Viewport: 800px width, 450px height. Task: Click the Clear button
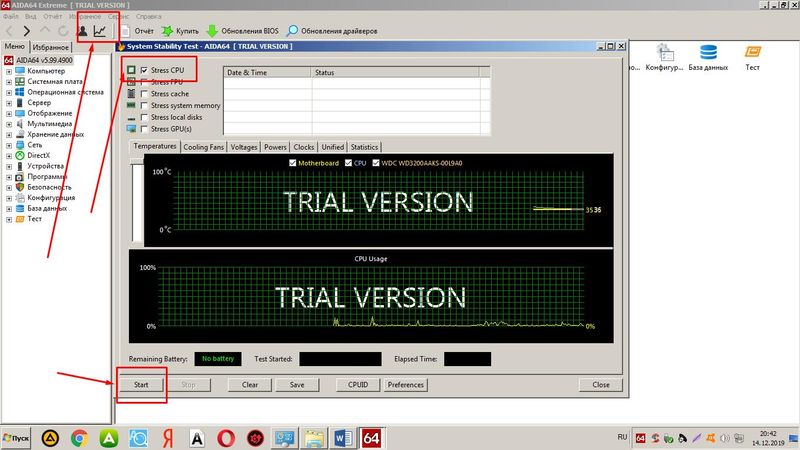pos(250,385)
